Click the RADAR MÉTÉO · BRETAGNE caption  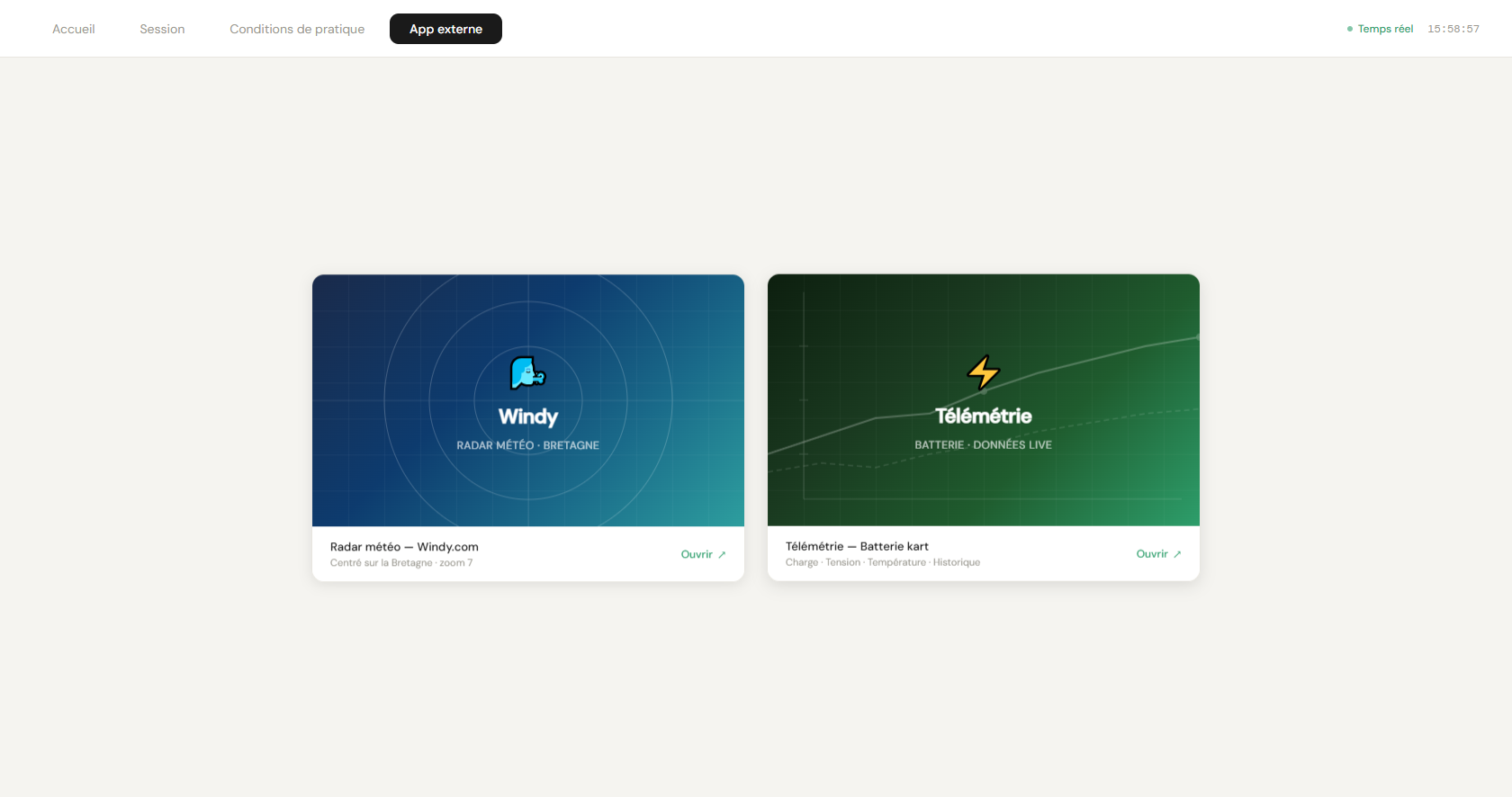pos(527,445)
